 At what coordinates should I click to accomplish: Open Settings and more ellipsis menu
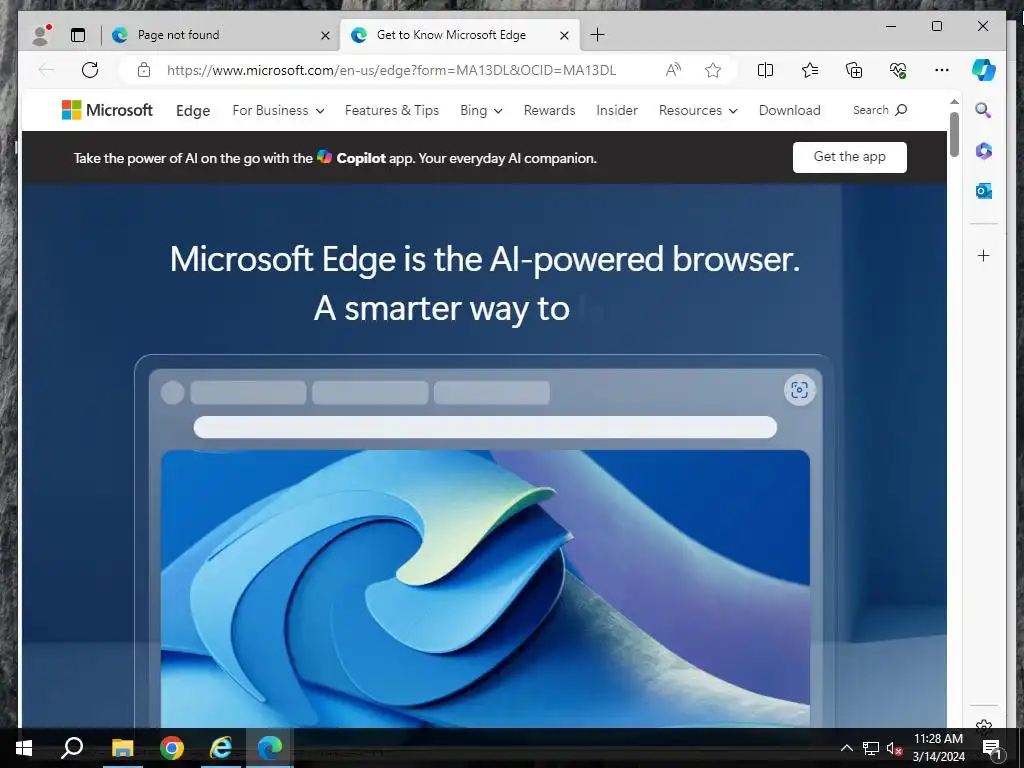click(x=942, y=70)
